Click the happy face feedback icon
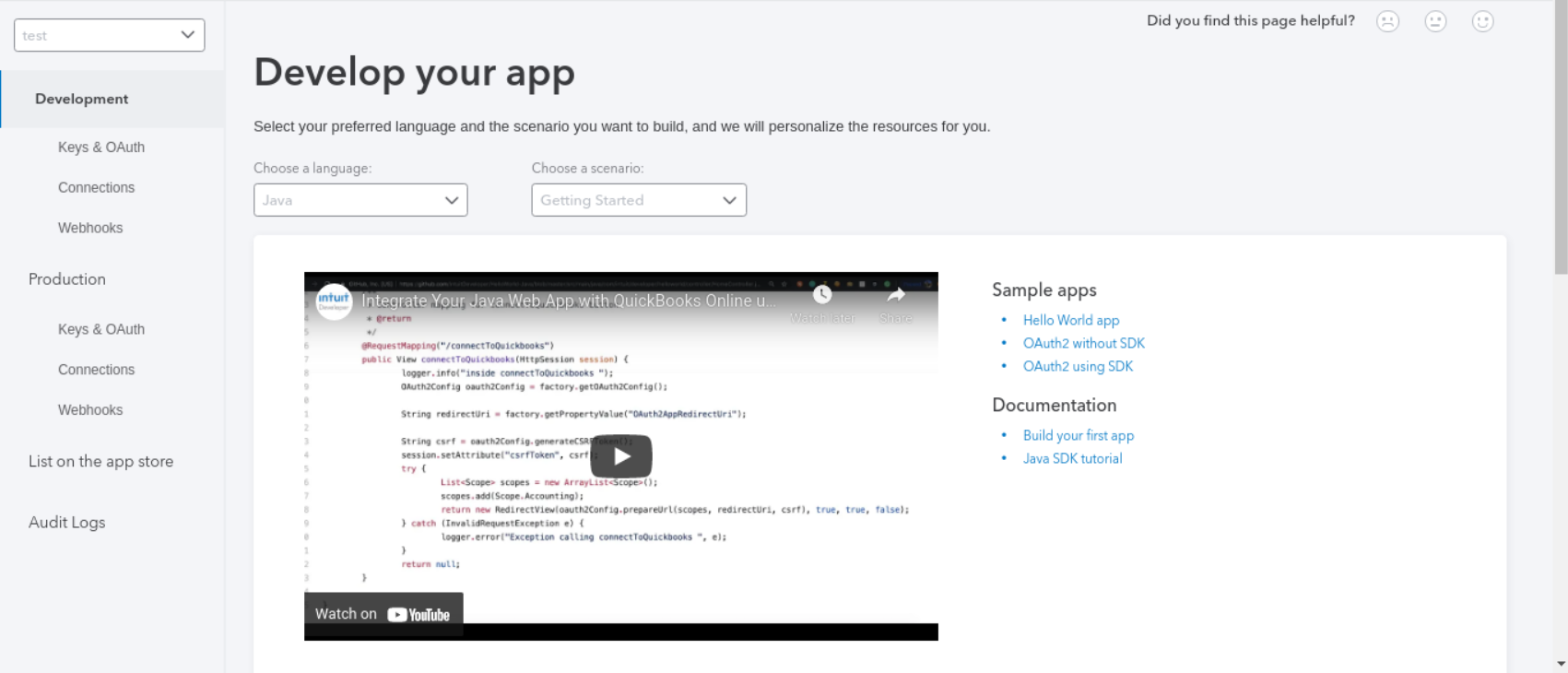 (1482, 21)
